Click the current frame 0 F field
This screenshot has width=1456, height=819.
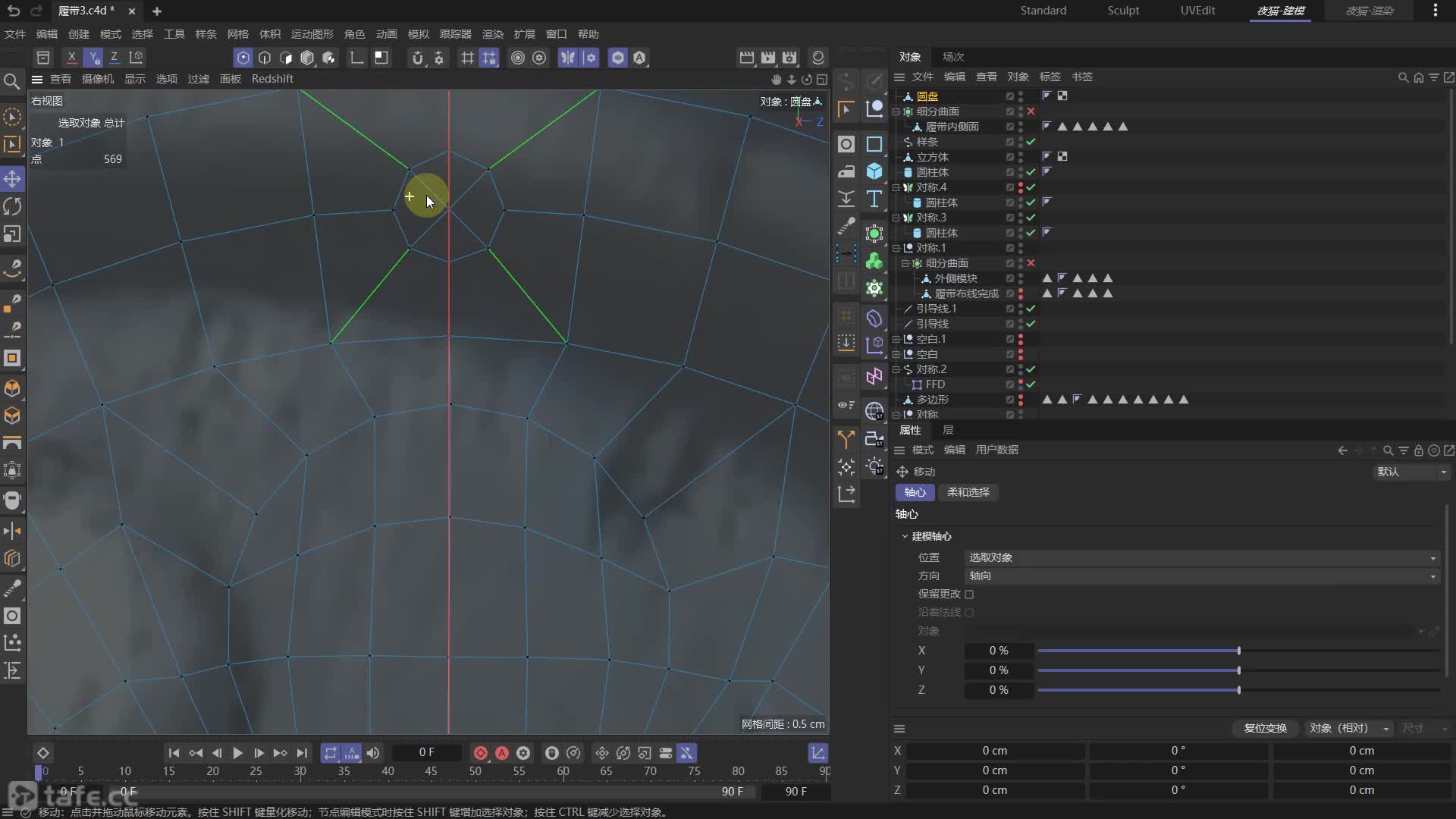click(426, 752)
